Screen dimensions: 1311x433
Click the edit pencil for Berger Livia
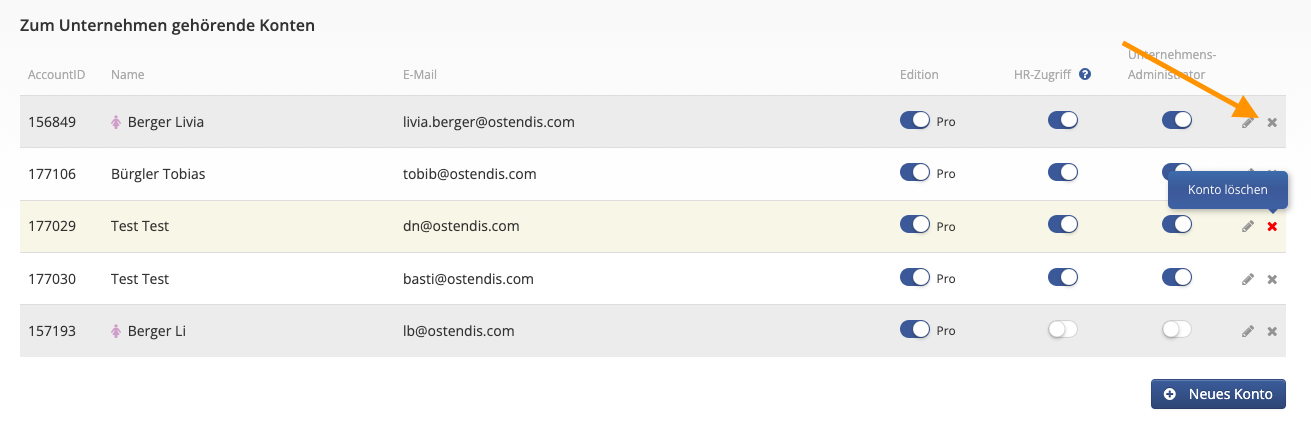tap(1248, 122)
